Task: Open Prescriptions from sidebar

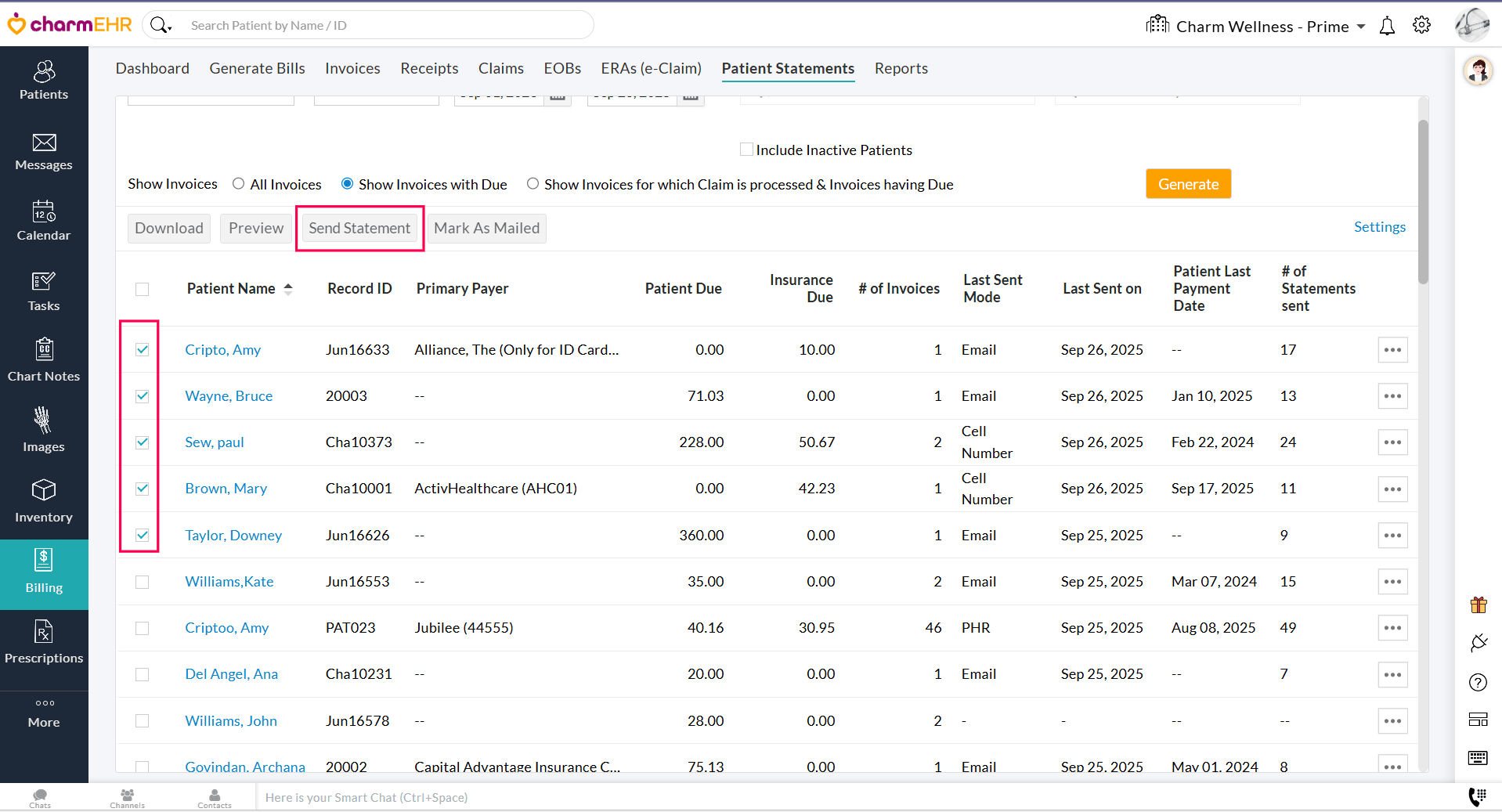Action: [x=44, y=643]
